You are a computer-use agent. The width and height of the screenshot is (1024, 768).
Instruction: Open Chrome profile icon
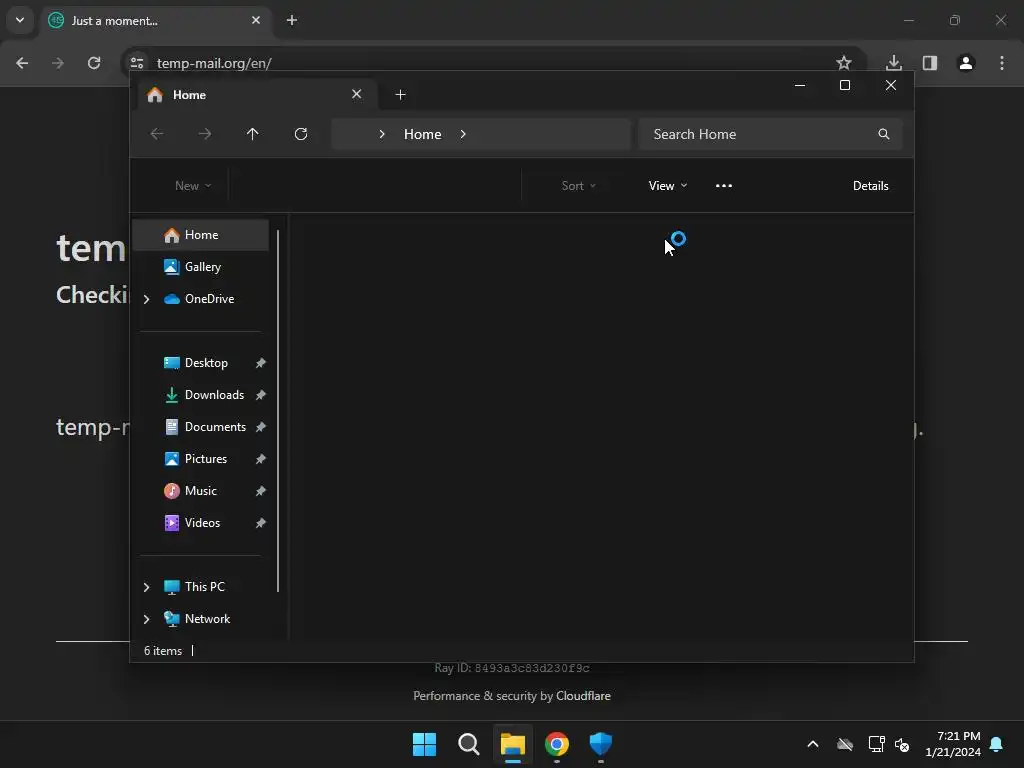[x=966, y=63]
